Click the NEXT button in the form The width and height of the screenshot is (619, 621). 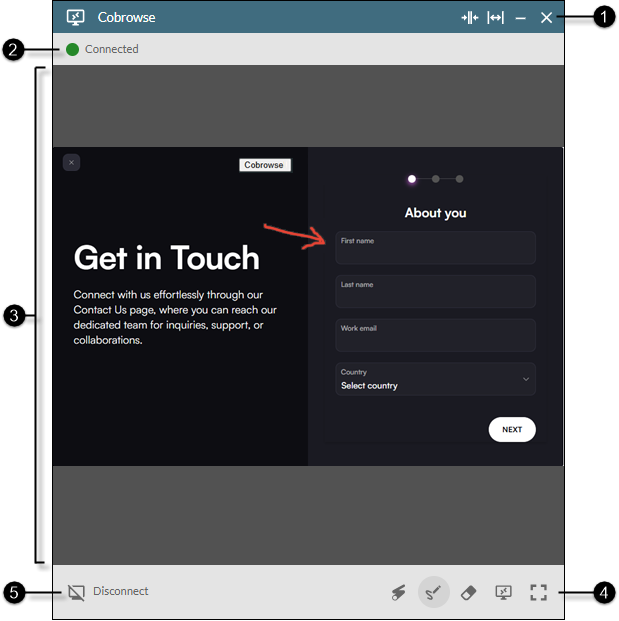click(512, 429)
